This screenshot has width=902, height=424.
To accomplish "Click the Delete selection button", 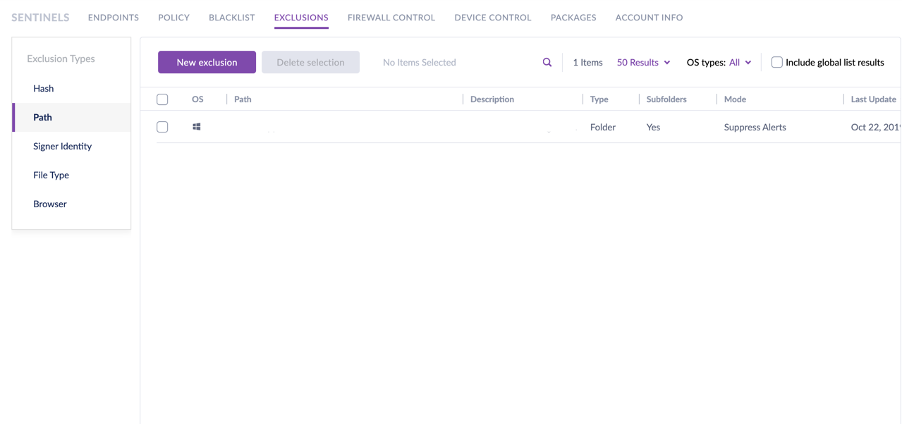I will 311,62.
